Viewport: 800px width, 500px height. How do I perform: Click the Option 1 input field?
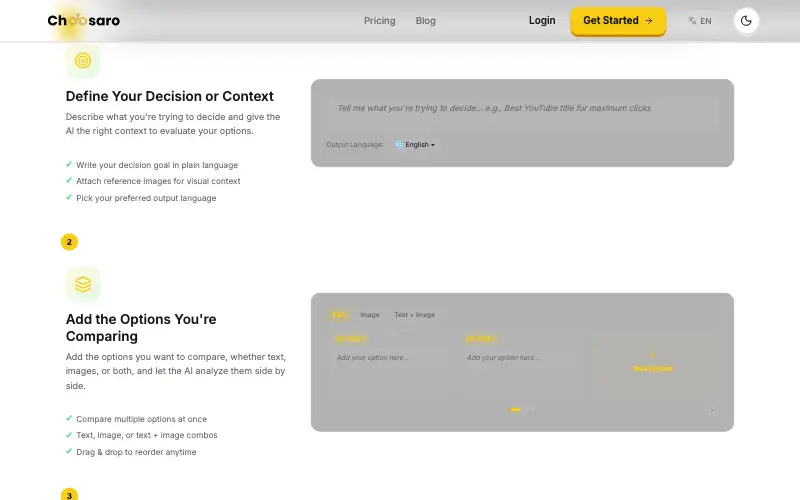[389, 365]
